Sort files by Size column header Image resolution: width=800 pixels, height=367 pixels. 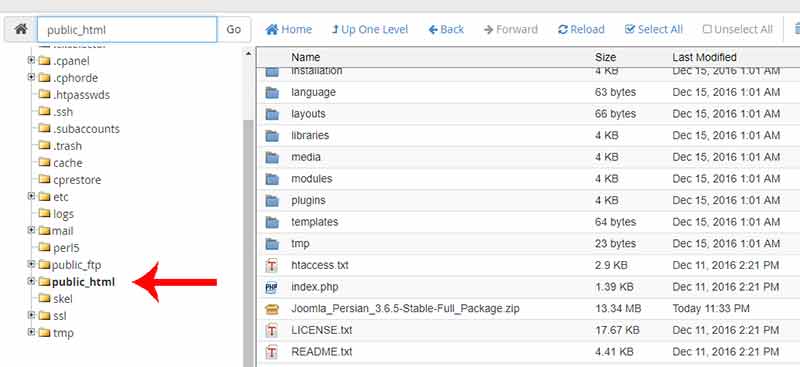tap(605, 57)
